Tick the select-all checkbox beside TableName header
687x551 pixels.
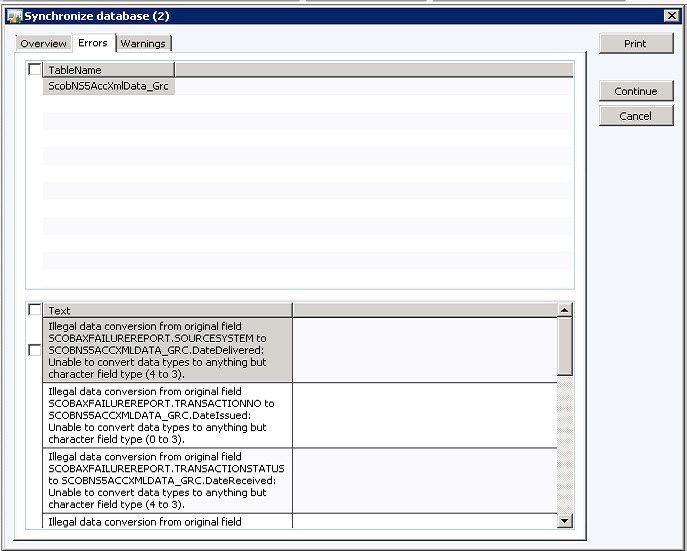tap(35, 69)
